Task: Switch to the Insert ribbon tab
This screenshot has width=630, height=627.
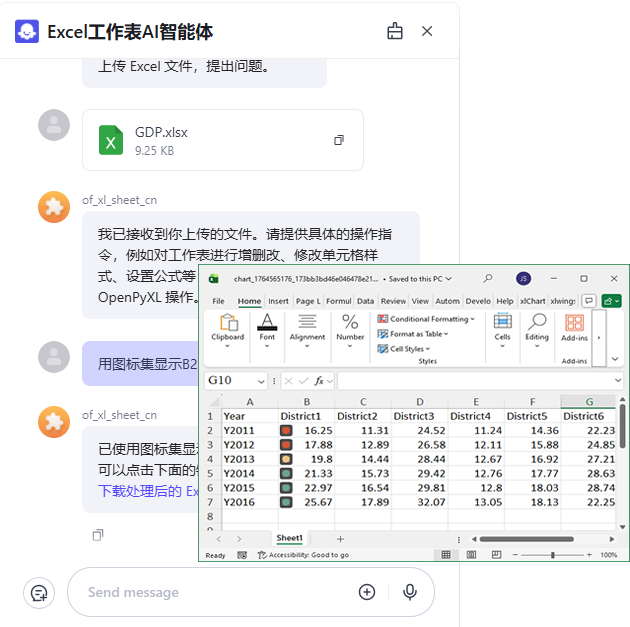Action: tap(278, 301)
